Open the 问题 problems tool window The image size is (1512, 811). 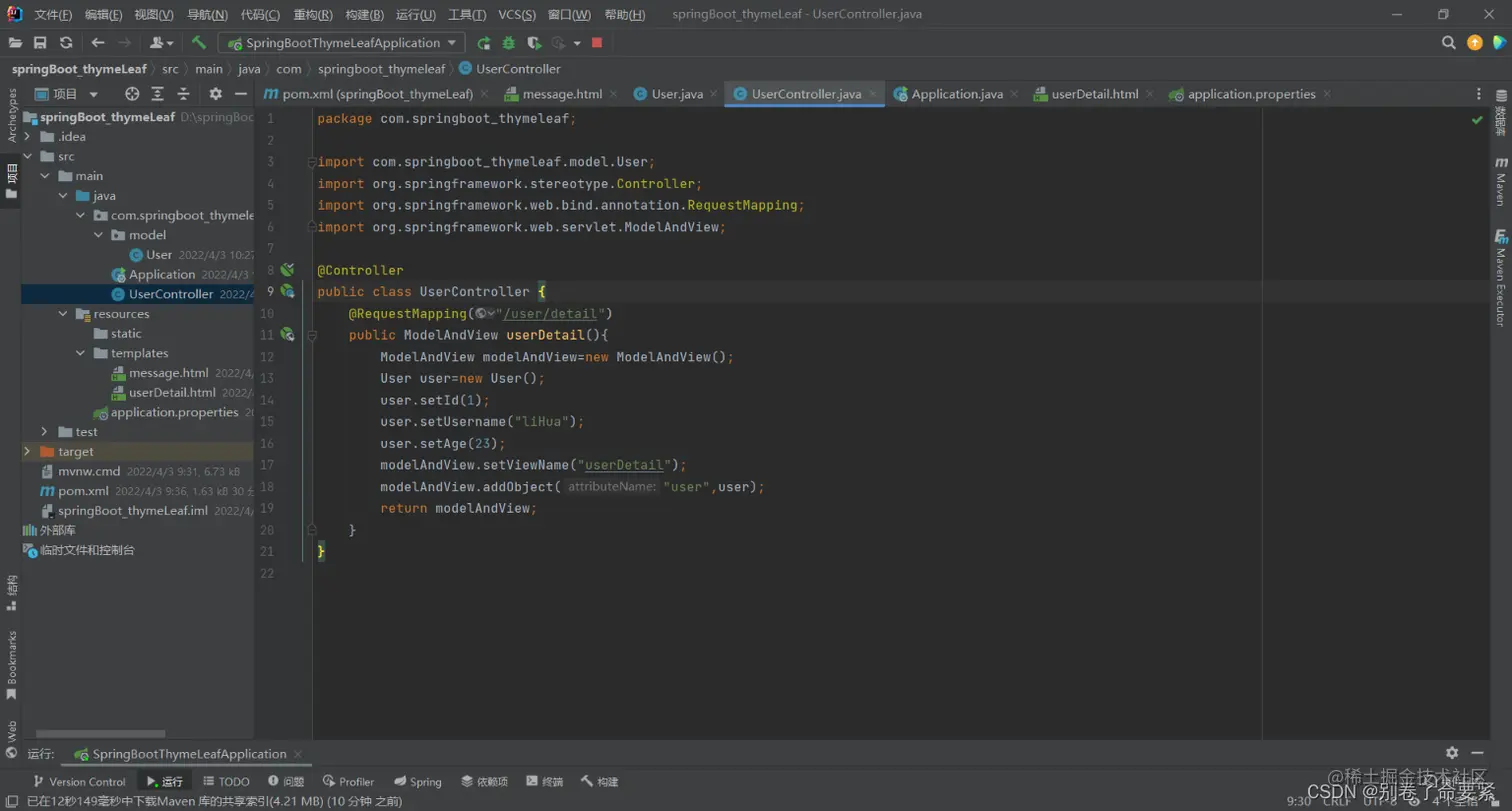(286, 781)
